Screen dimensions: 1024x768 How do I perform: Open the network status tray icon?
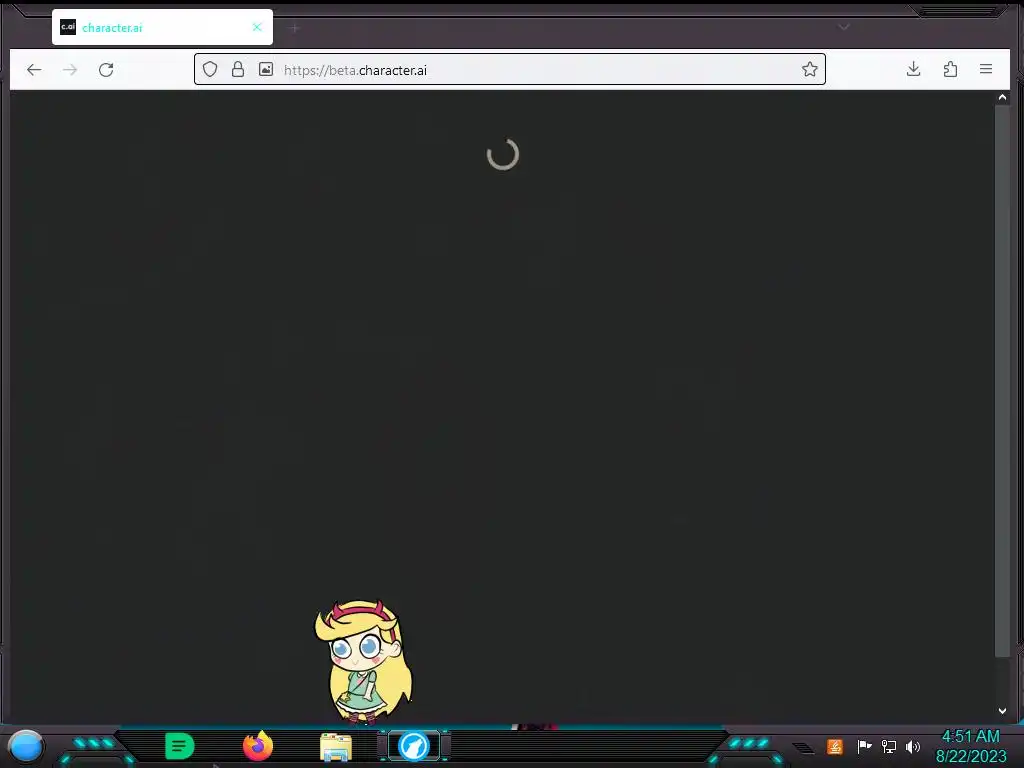(889, 746)
